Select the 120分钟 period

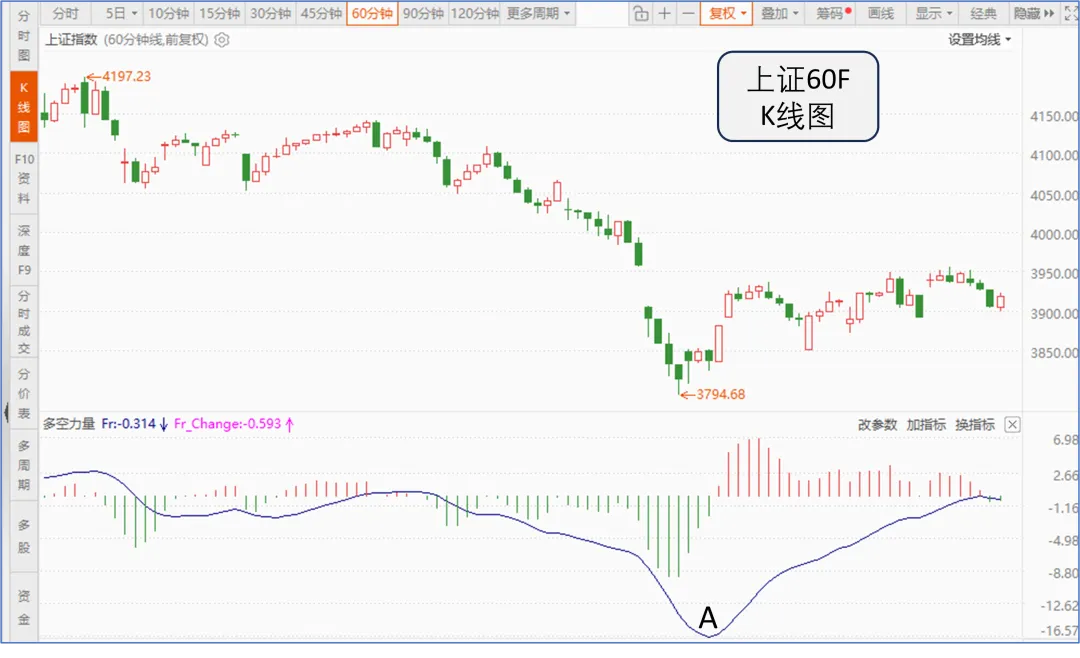[475, 13]
